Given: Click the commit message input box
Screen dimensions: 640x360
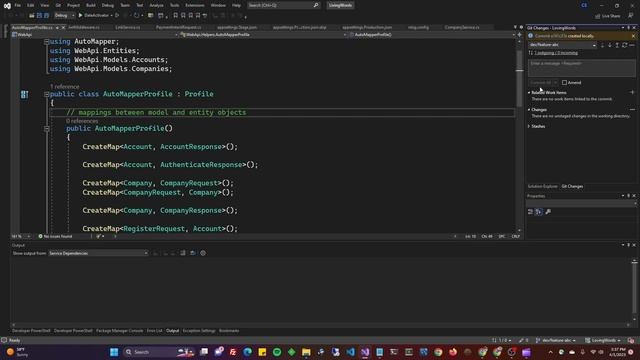Looking at the screenshot, I should point(582,68).
